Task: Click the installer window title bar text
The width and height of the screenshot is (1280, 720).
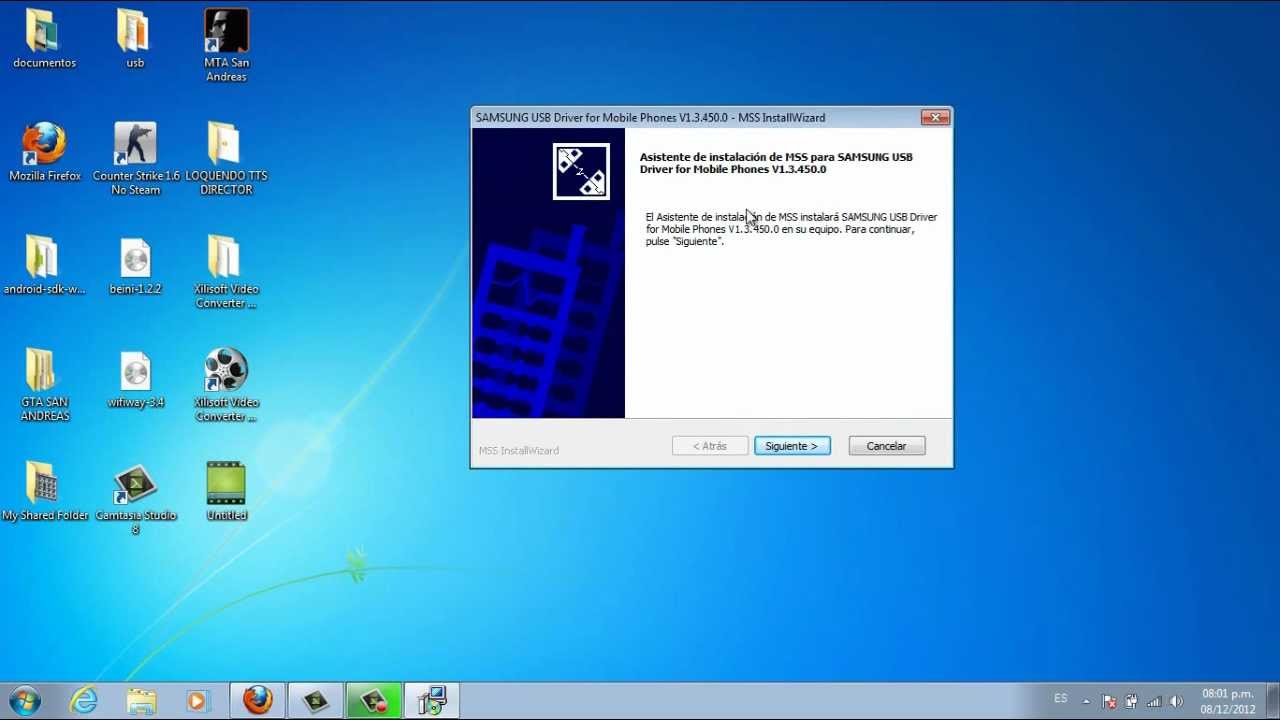Action: (651, 118)
